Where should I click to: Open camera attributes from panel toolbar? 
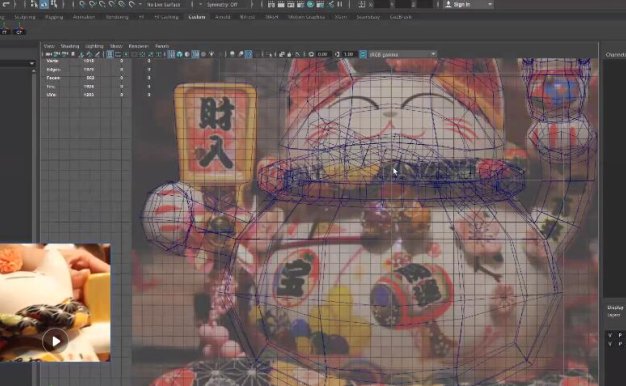pos(64,54)
